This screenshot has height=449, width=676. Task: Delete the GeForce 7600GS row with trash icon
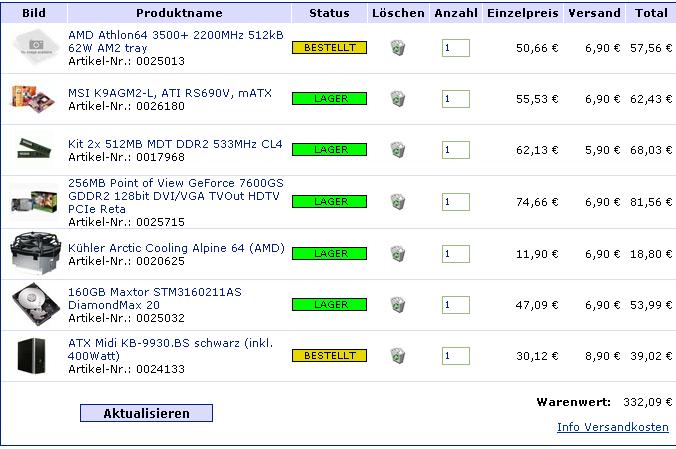coord(397,202)
